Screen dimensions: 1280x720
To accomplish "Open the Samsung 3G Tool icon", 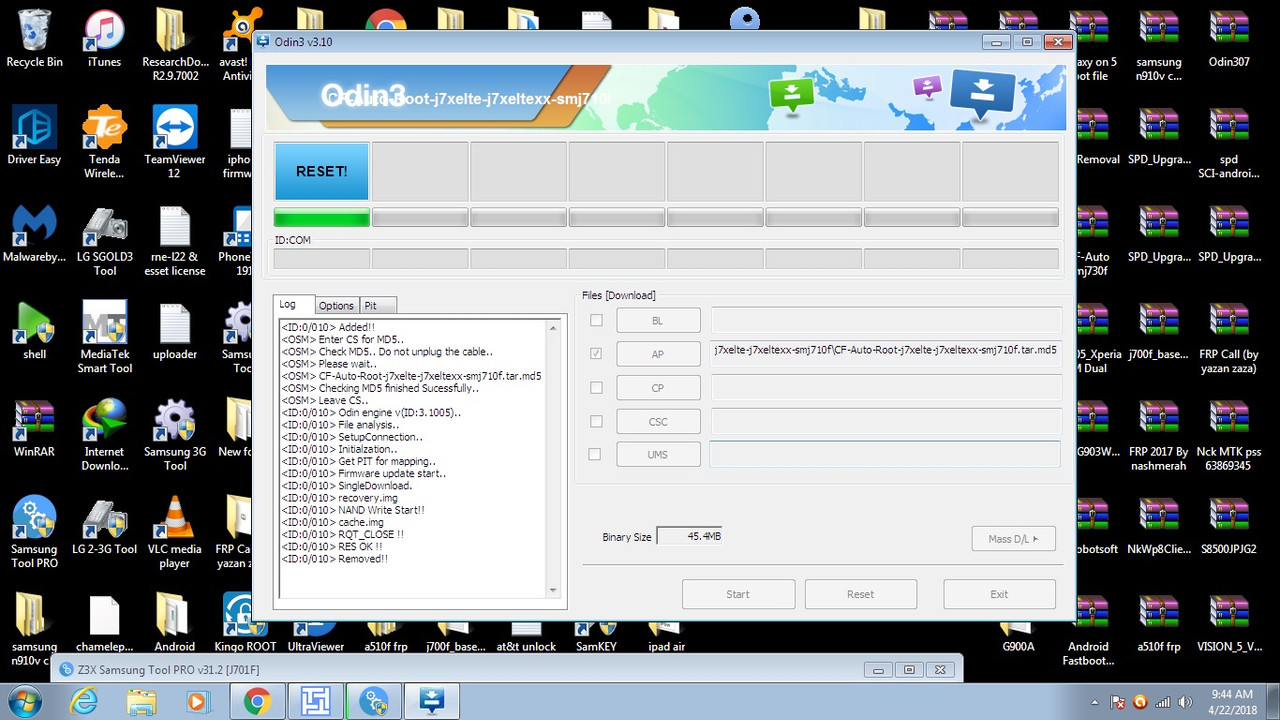I will click(174, 435).
